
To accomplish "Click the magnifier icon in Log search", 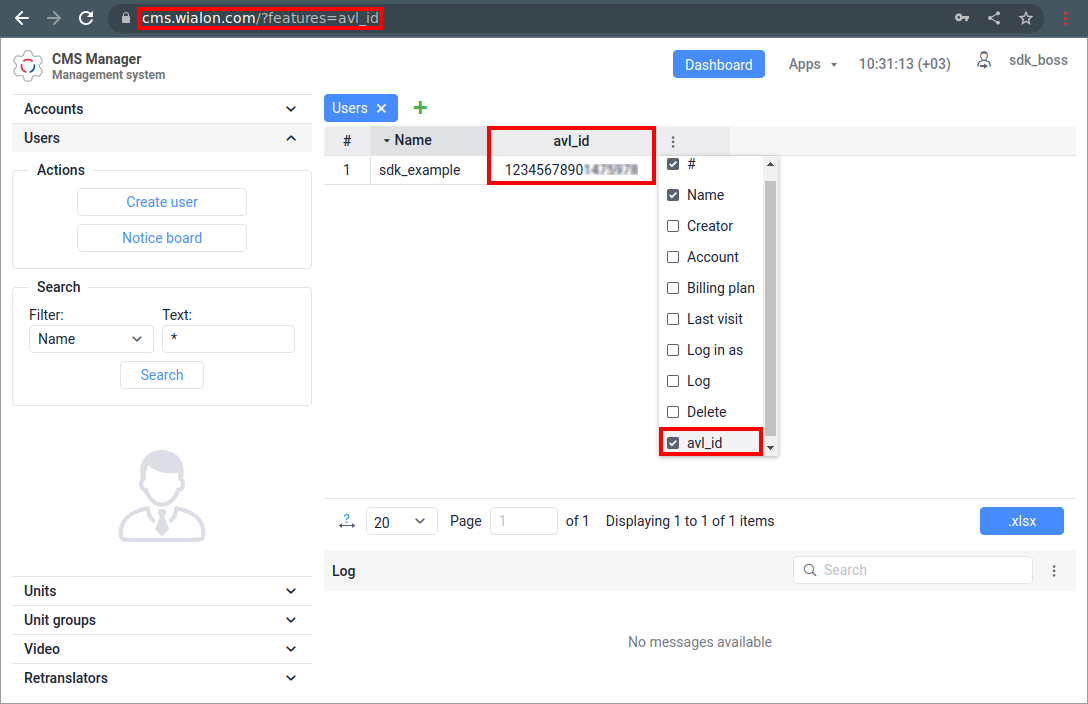I will [x=809, y=570].
